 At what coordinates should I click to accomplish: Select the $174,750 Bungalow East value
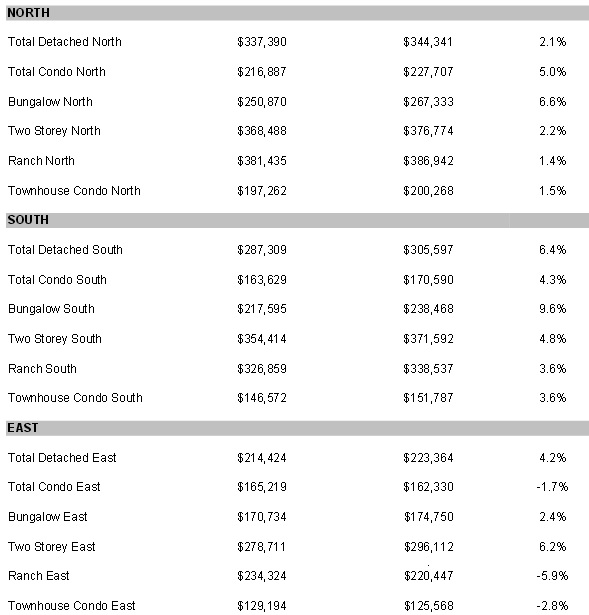point(429,517)
